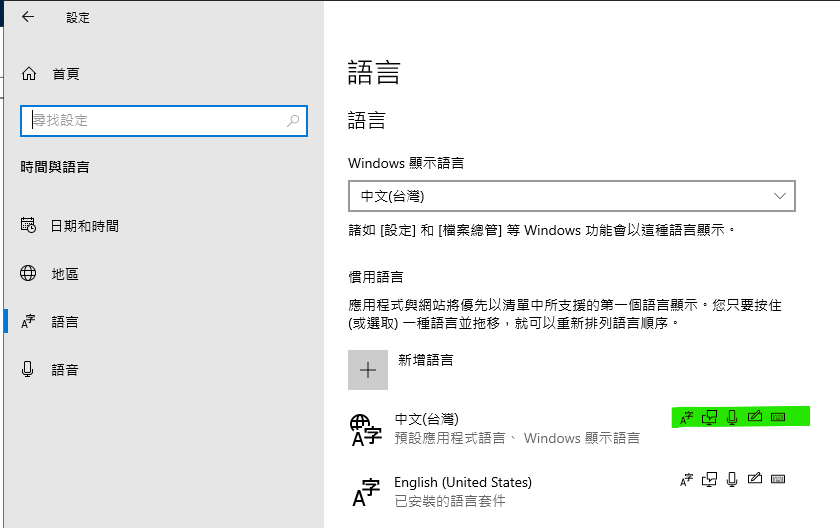Click 中文(台灣) handwriting feature icon
Screen dimensions: 840x528
pos(755,416)
